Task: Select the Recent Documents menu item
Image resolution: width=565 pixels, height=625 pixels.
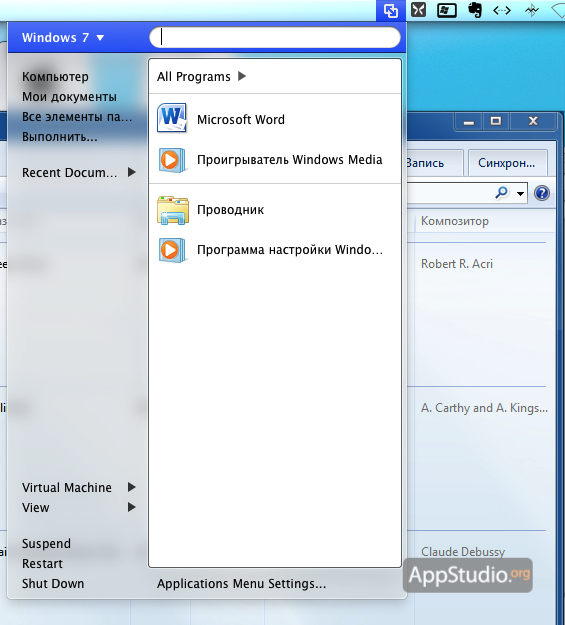Action: tap(79, 173)
